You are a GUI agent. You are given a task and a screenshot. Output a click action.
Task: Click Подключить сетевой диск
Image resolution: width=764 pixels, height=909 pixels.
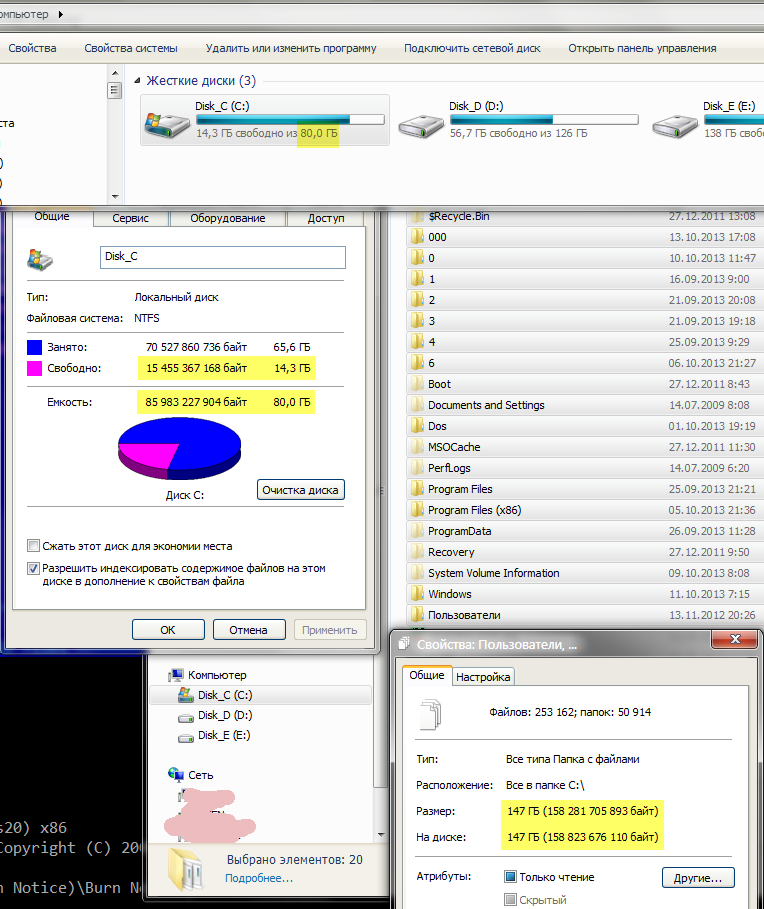coord(472,48)
